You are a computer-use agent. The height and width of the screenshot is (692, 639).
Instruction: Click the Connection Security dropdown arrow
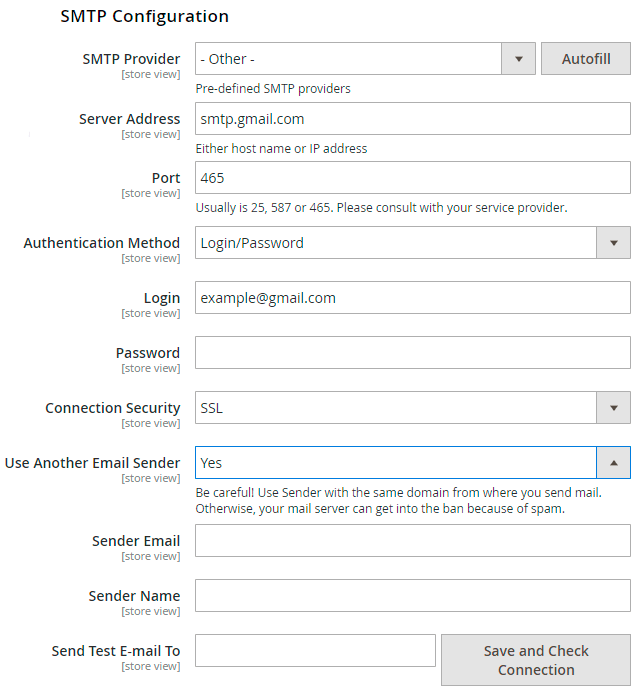[613, 407]
